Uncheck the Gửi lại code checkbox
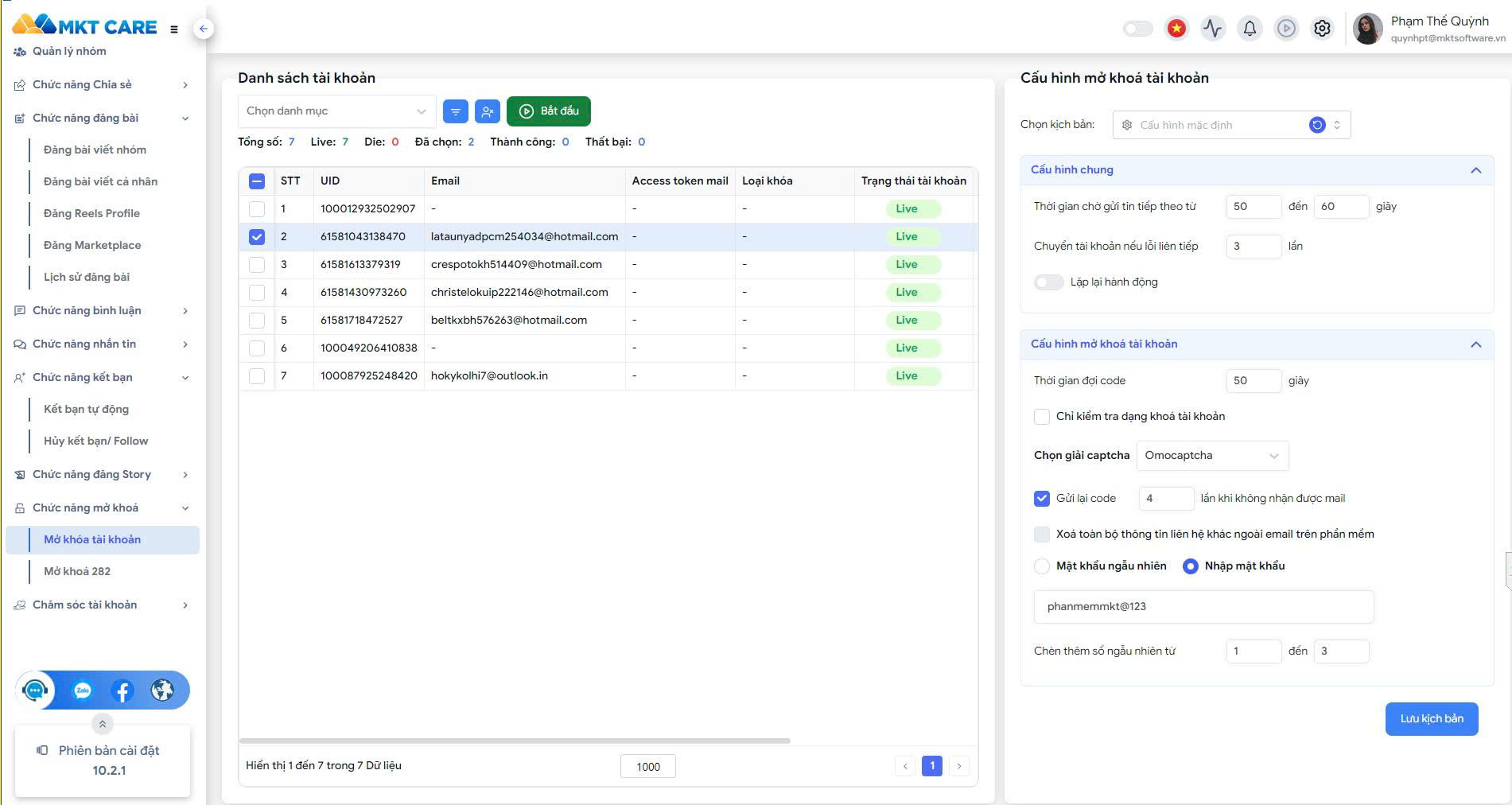This screenshot has height=805, width=1512. coord(1042,499)
